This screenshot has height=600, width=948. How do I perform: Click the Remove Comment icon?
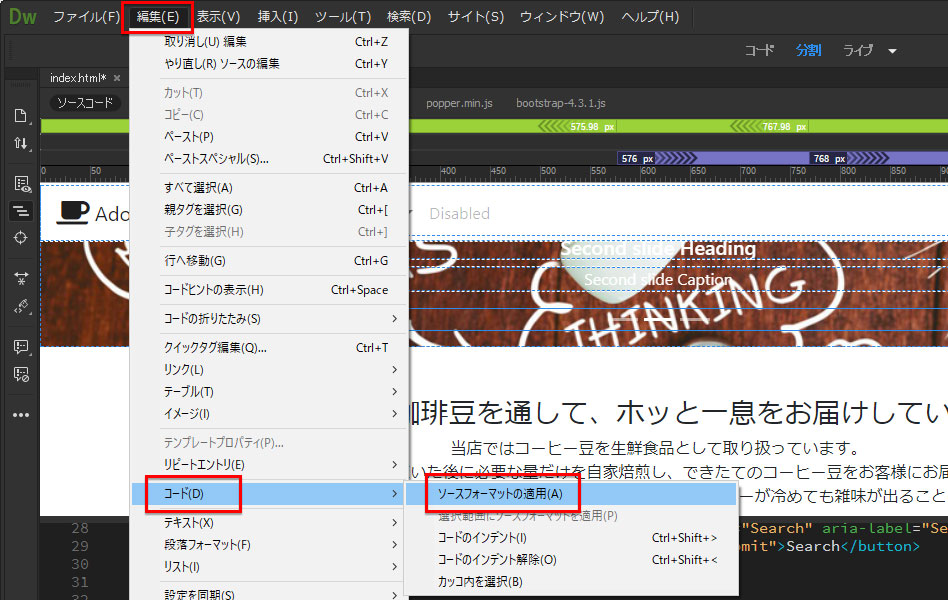coord(20,374)
